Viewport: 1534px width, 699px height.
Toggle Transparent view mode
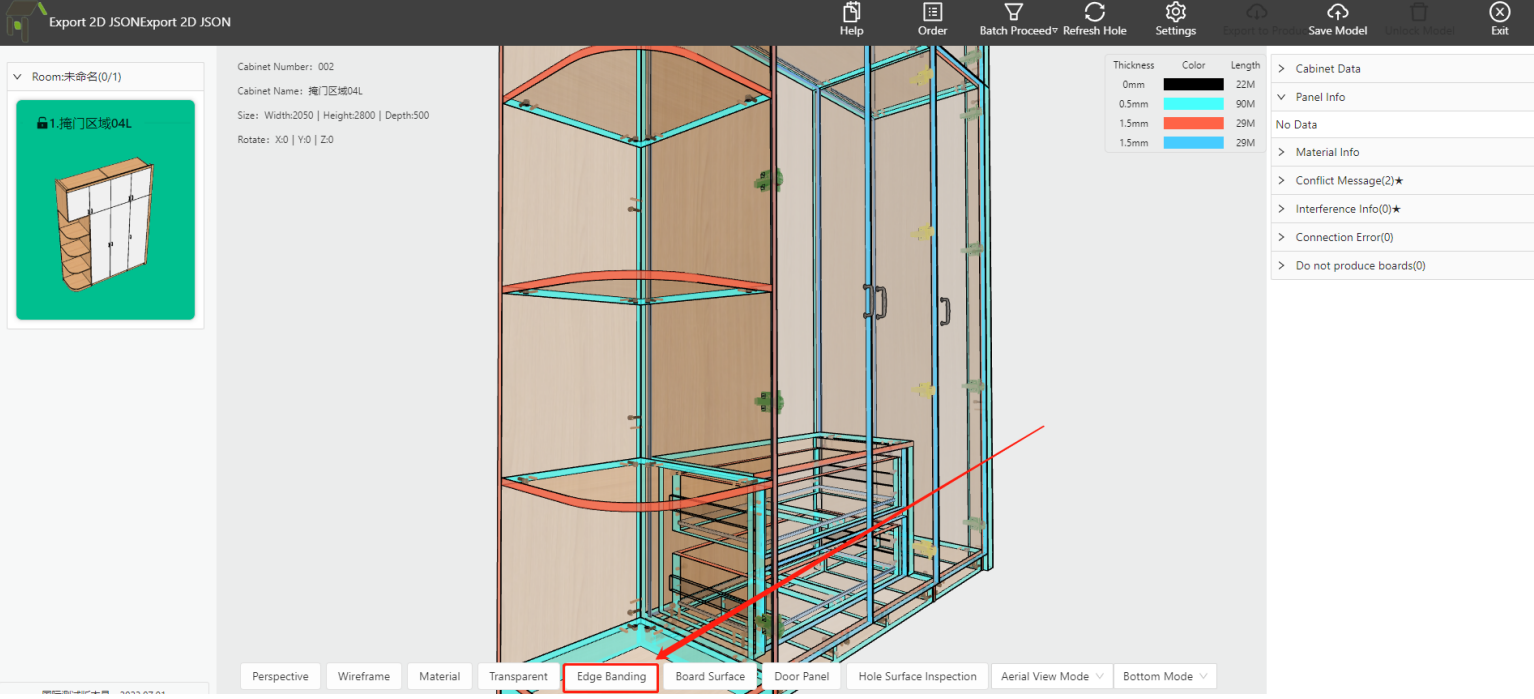coord(518,677)
